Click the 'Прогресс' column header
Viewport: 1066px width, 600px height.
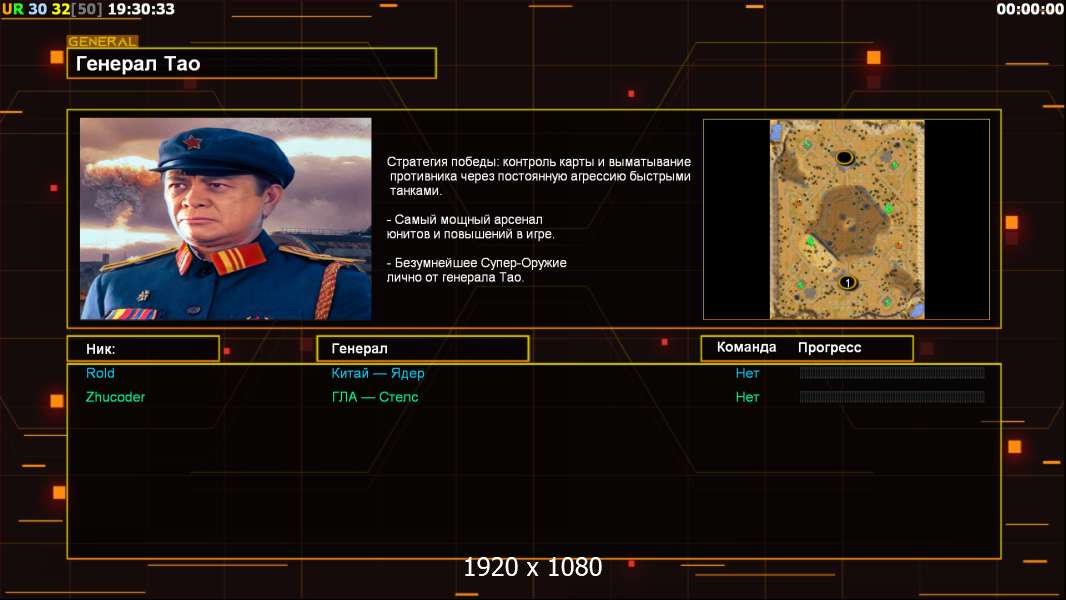[829, 347]
